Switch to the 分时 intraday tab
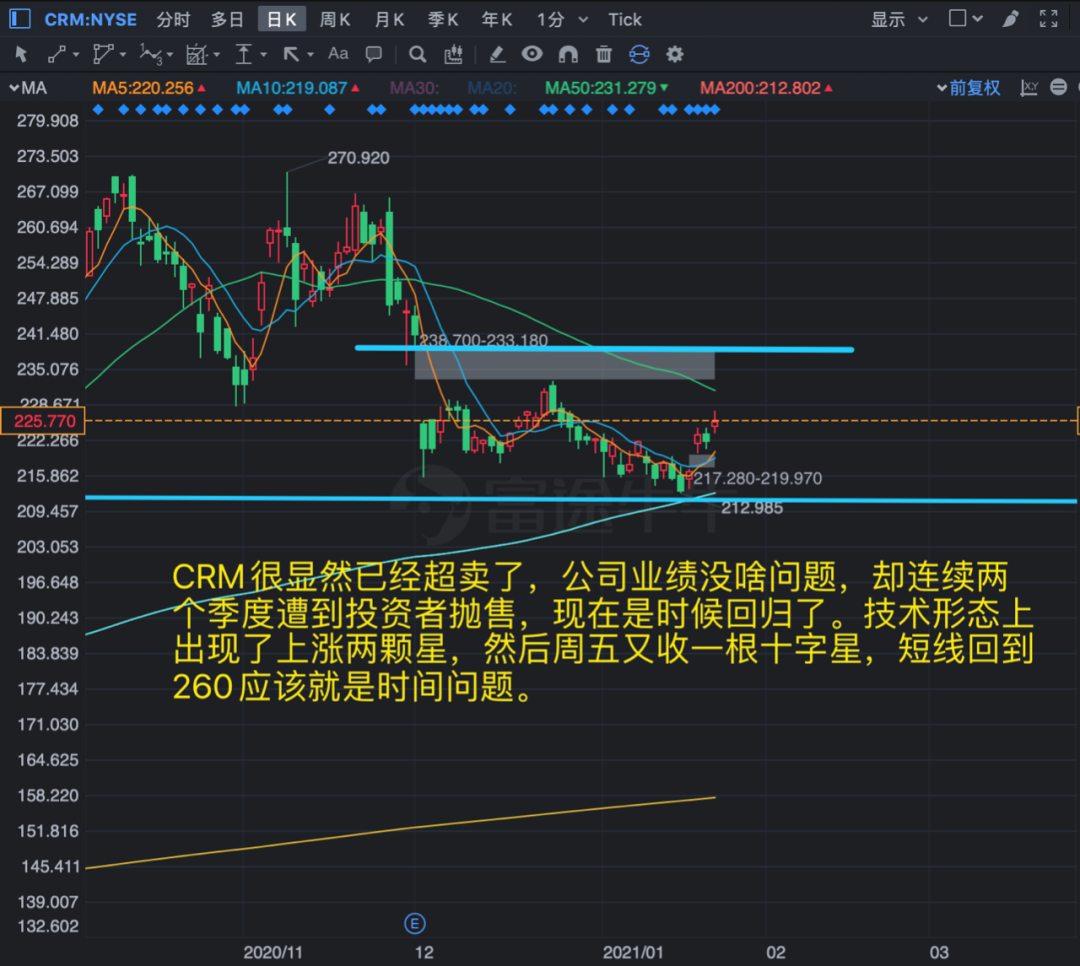 point(173,19)
